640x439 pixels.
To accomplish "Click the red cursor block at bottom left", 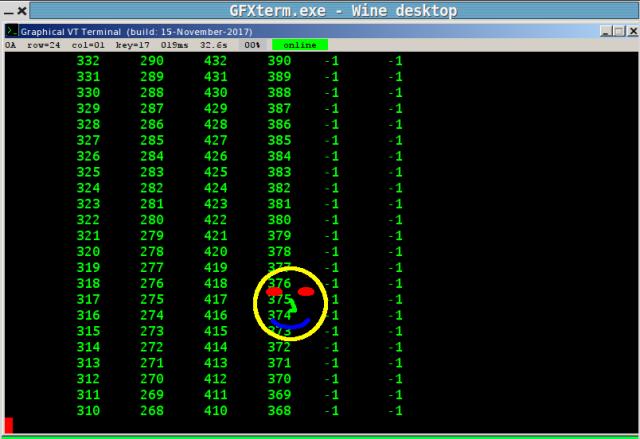I will click(9, 425).
